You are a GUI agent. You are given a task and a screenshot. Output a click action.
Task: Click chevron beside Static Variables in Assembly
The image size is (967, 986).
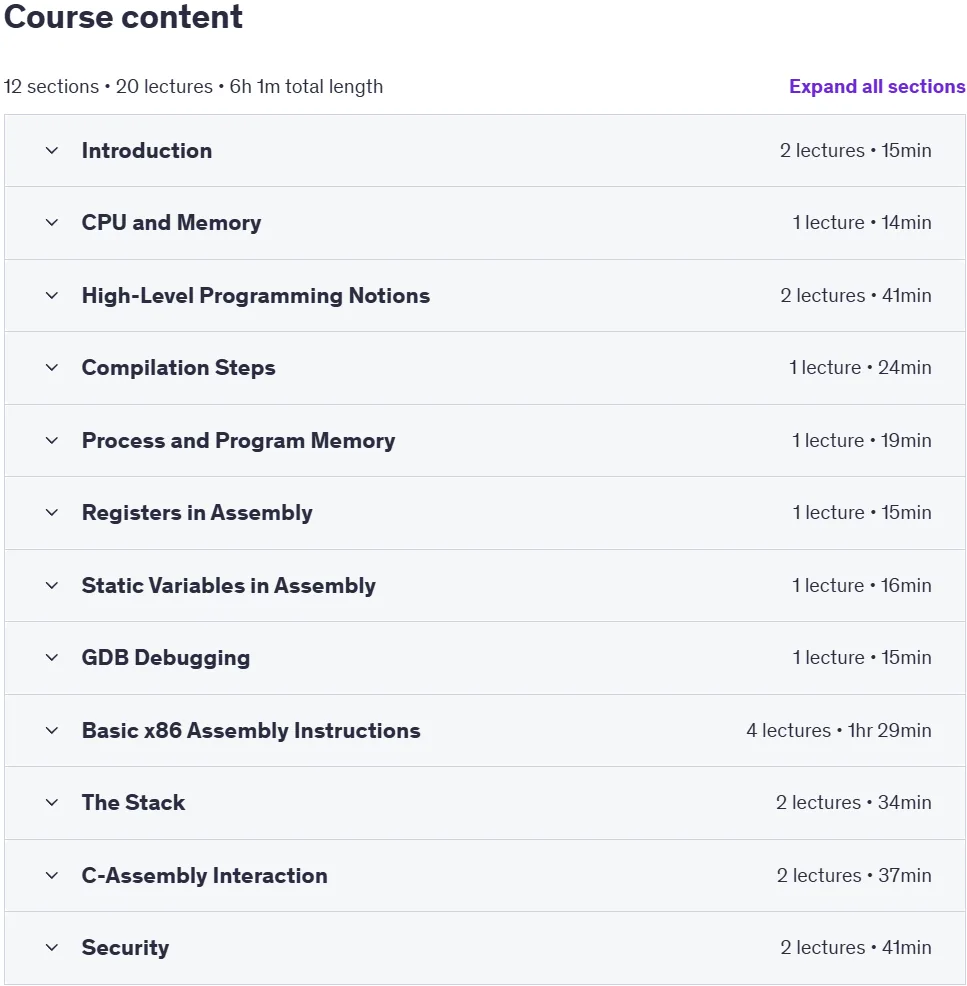[52, 586]
